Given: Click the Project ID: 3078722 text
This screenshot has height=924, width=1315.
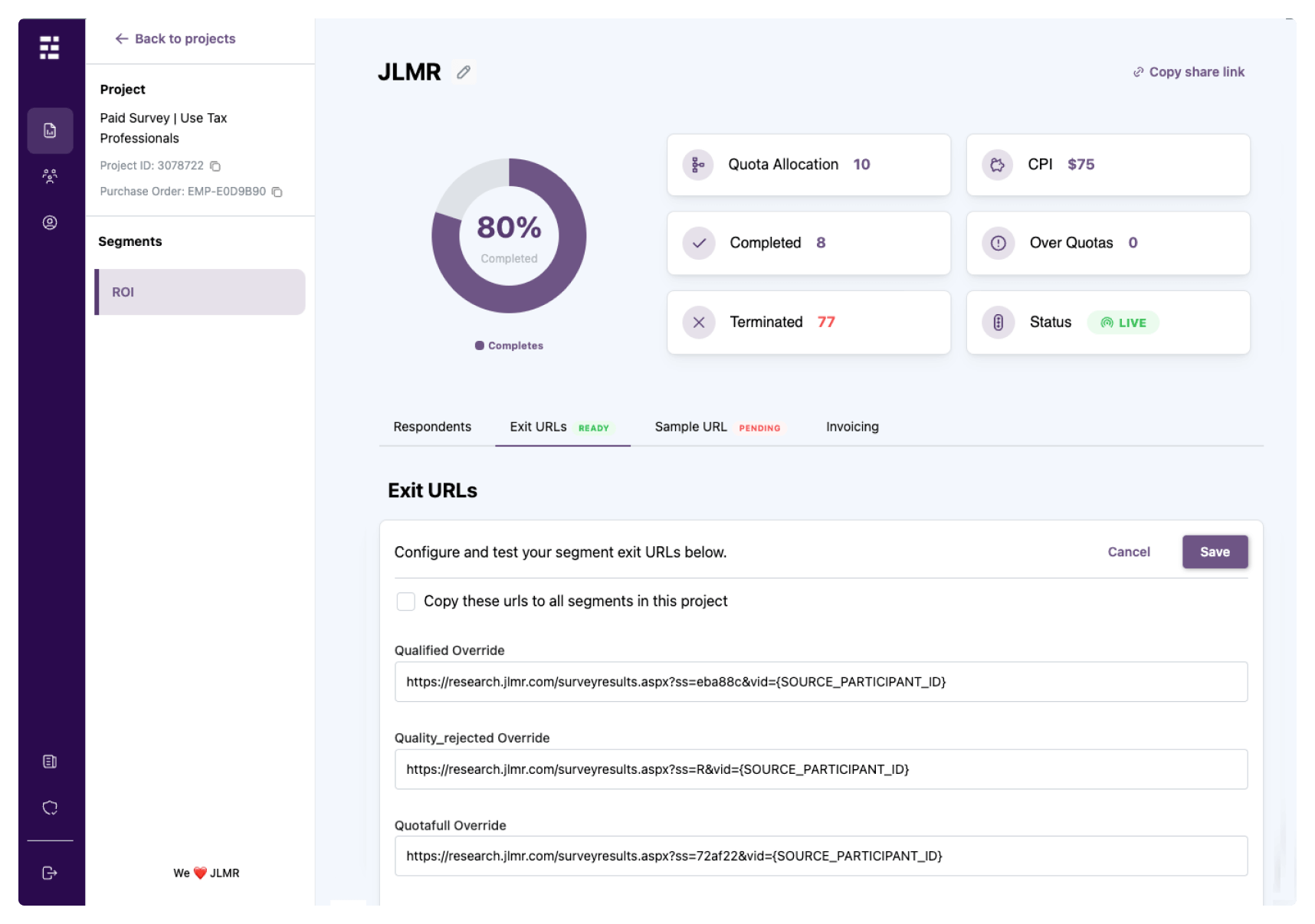Looking at the screenshot, I should click(152, 165).
